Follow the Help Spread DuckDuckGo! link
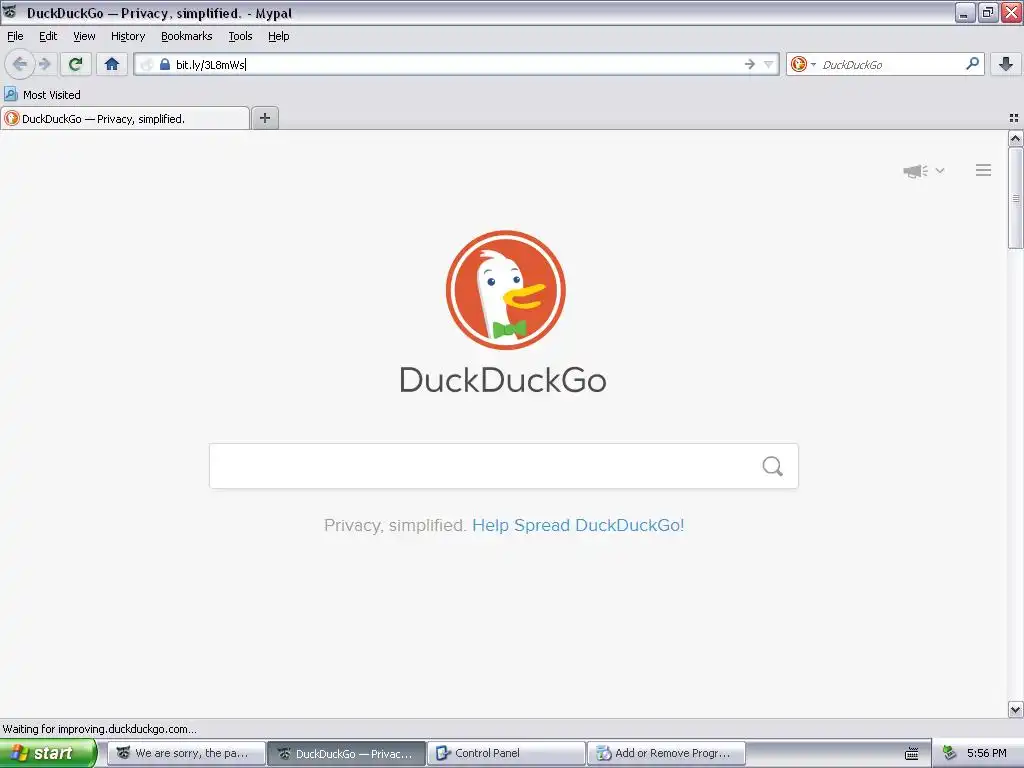 [578, 525]
